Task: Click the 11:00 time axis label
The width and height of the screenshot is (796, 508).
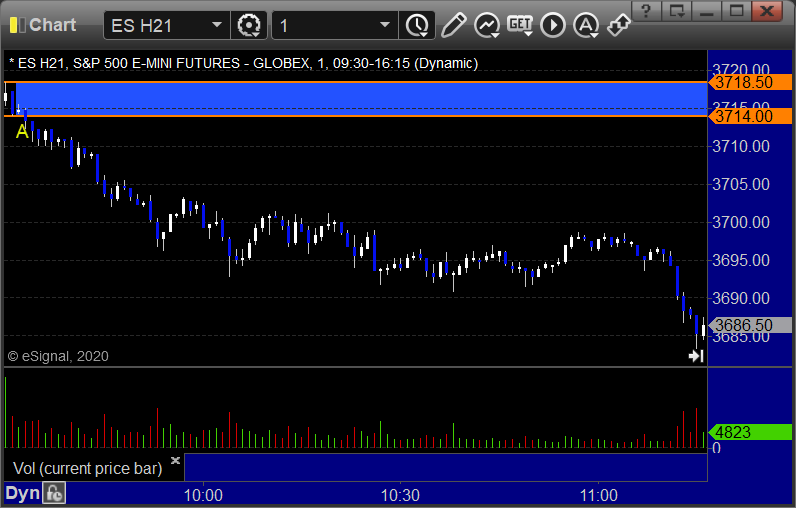Action: 598,495
